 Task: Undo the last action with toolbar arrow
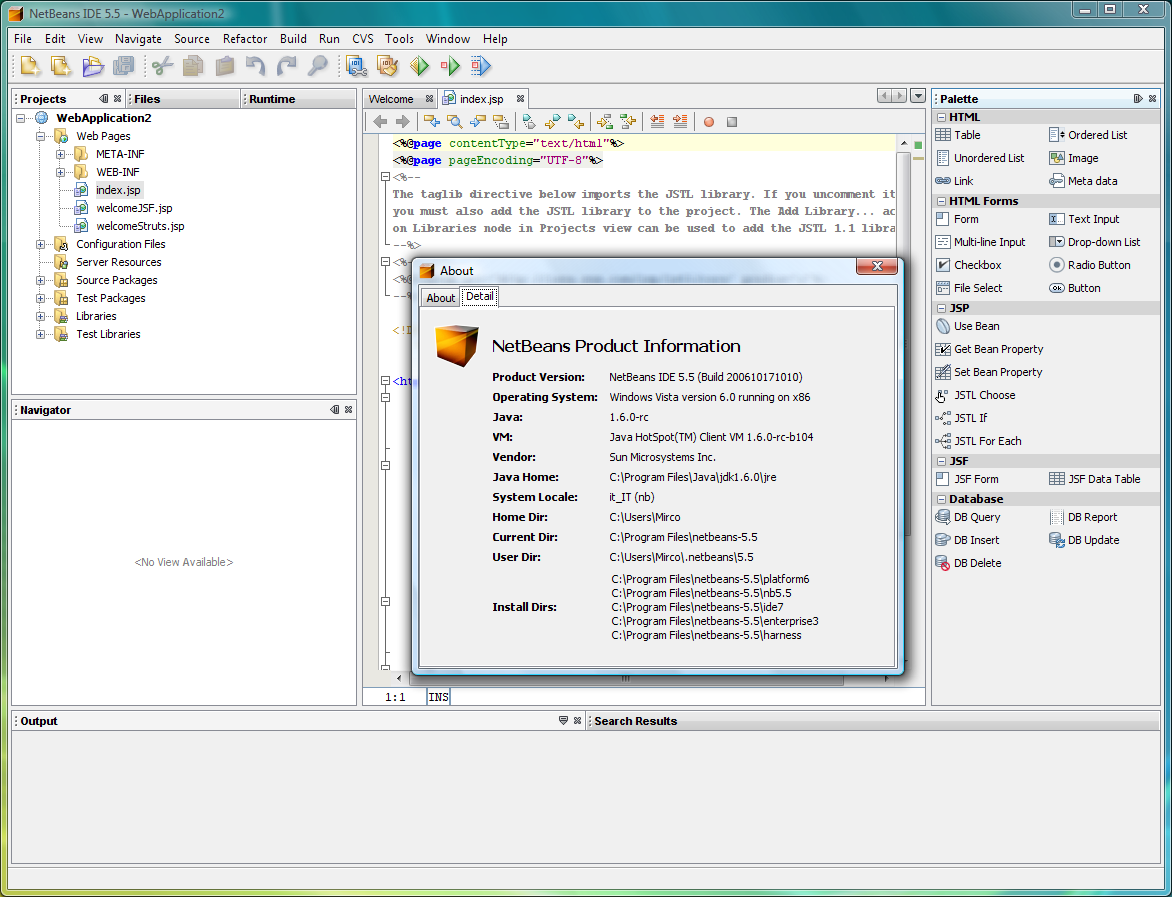pyautogui.click(x=256, y=67)
